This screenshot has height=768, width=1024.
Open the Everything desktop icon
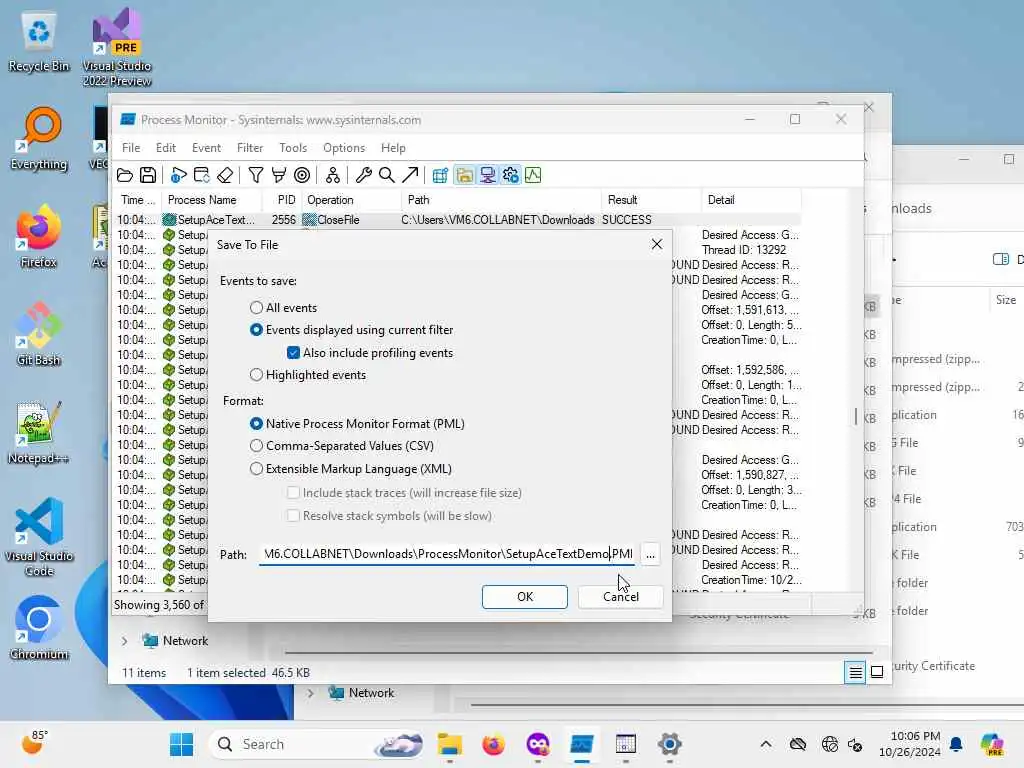(39, 139)
